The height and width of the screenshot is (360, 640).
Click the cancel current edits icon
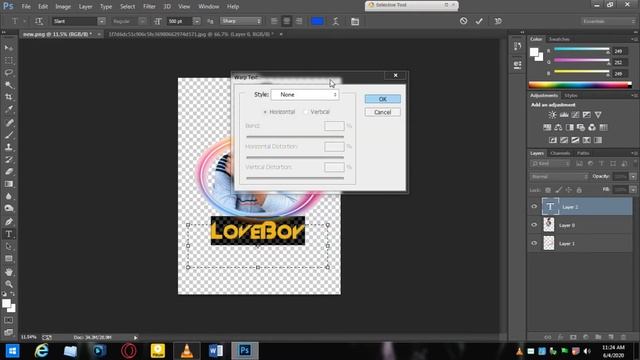463,21
